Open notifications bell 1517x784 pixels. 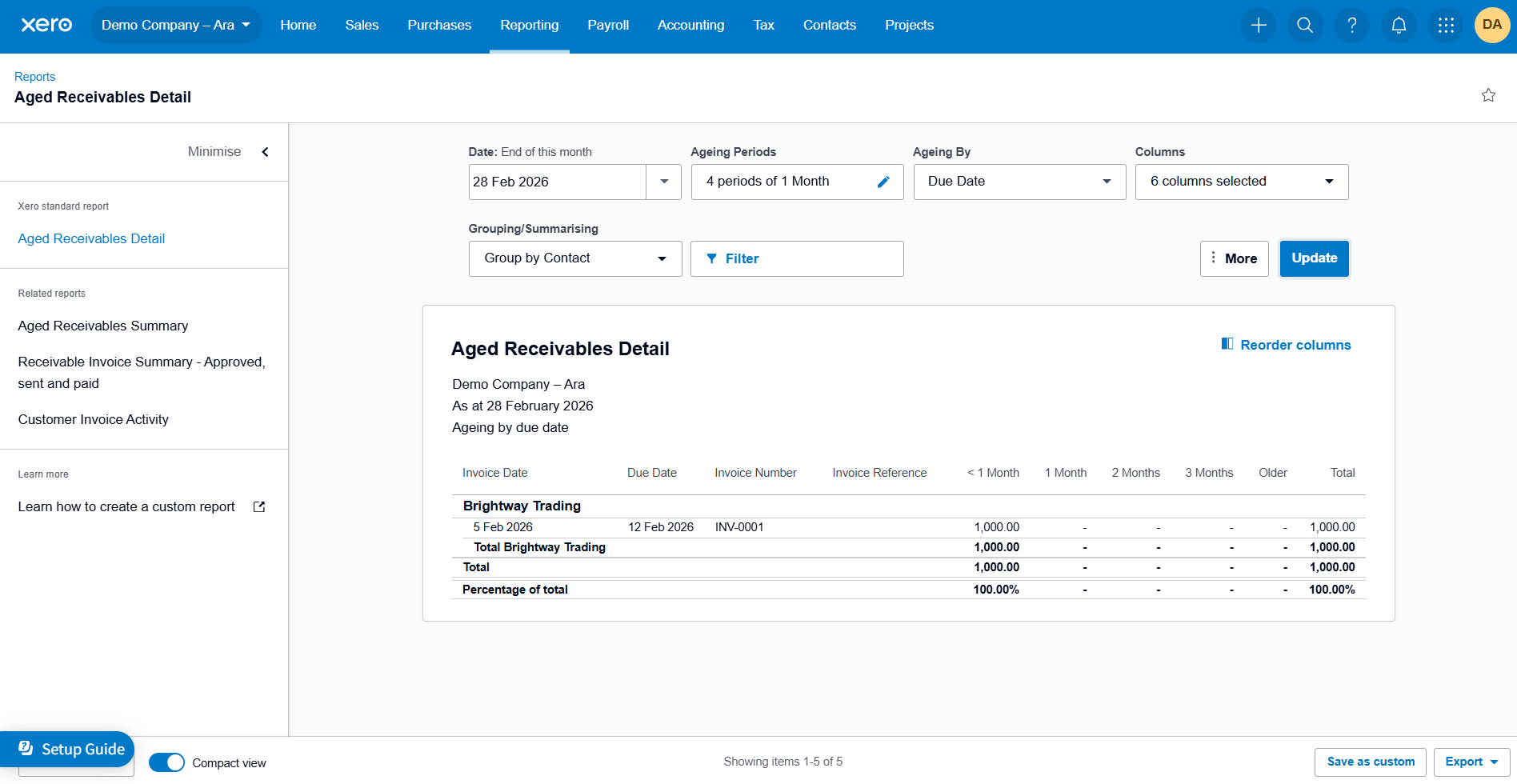coord(1399,25)
